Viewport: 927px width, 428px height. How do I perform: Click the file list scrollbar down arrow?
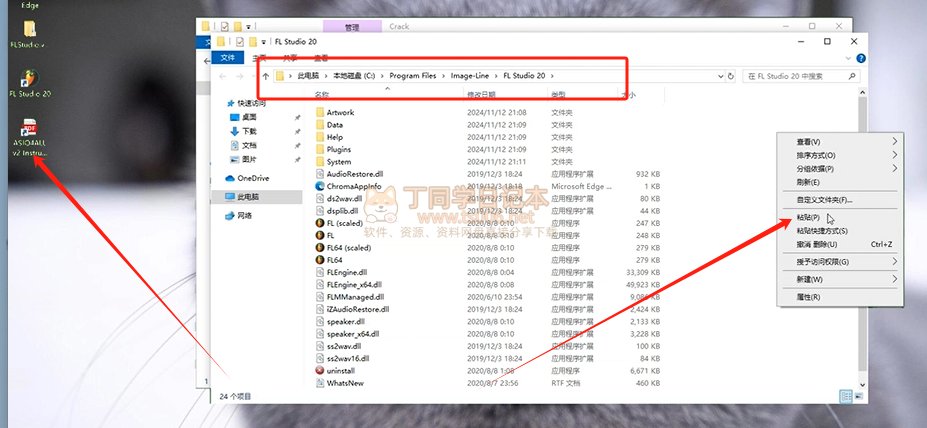[861, 384]
